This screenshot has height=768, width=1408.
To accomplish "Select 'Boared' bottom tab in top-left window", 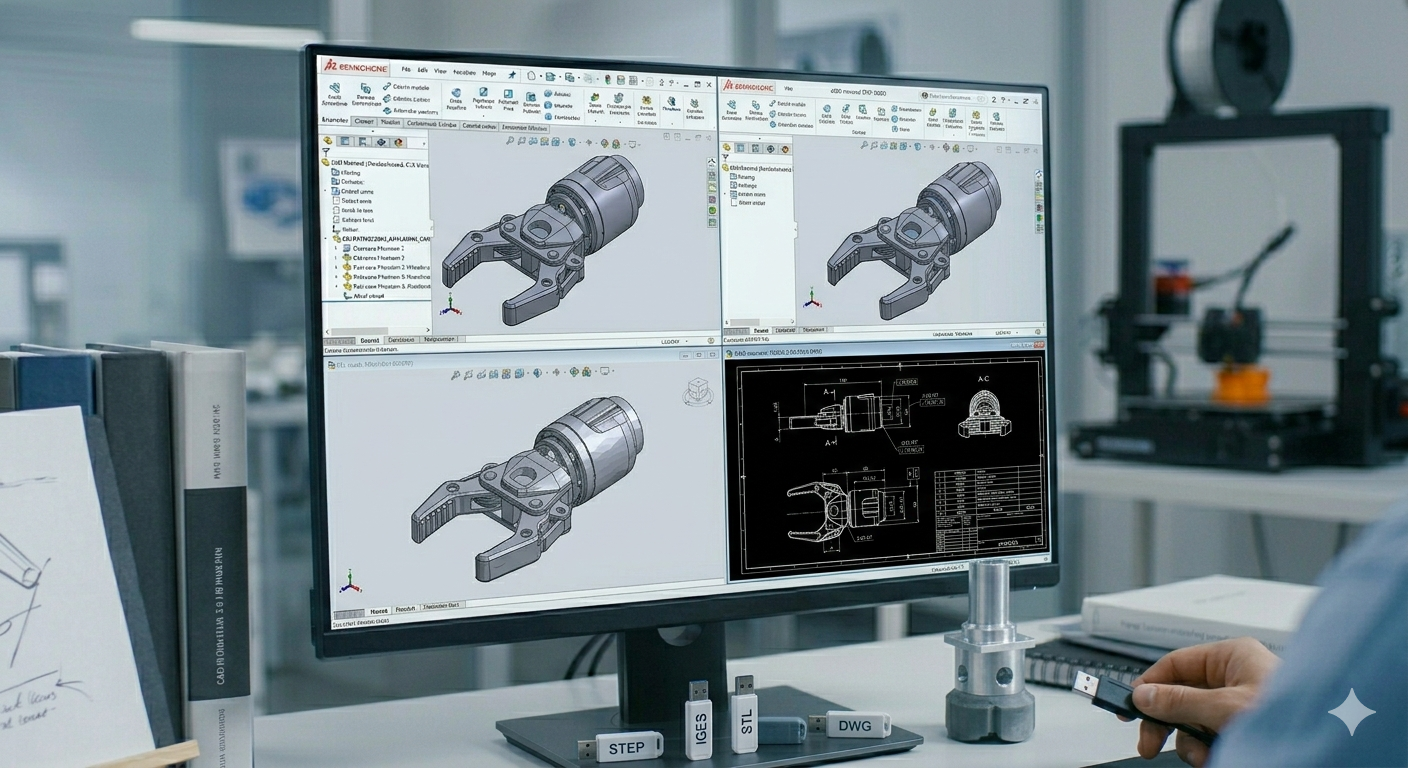I will tap(370, 340).
